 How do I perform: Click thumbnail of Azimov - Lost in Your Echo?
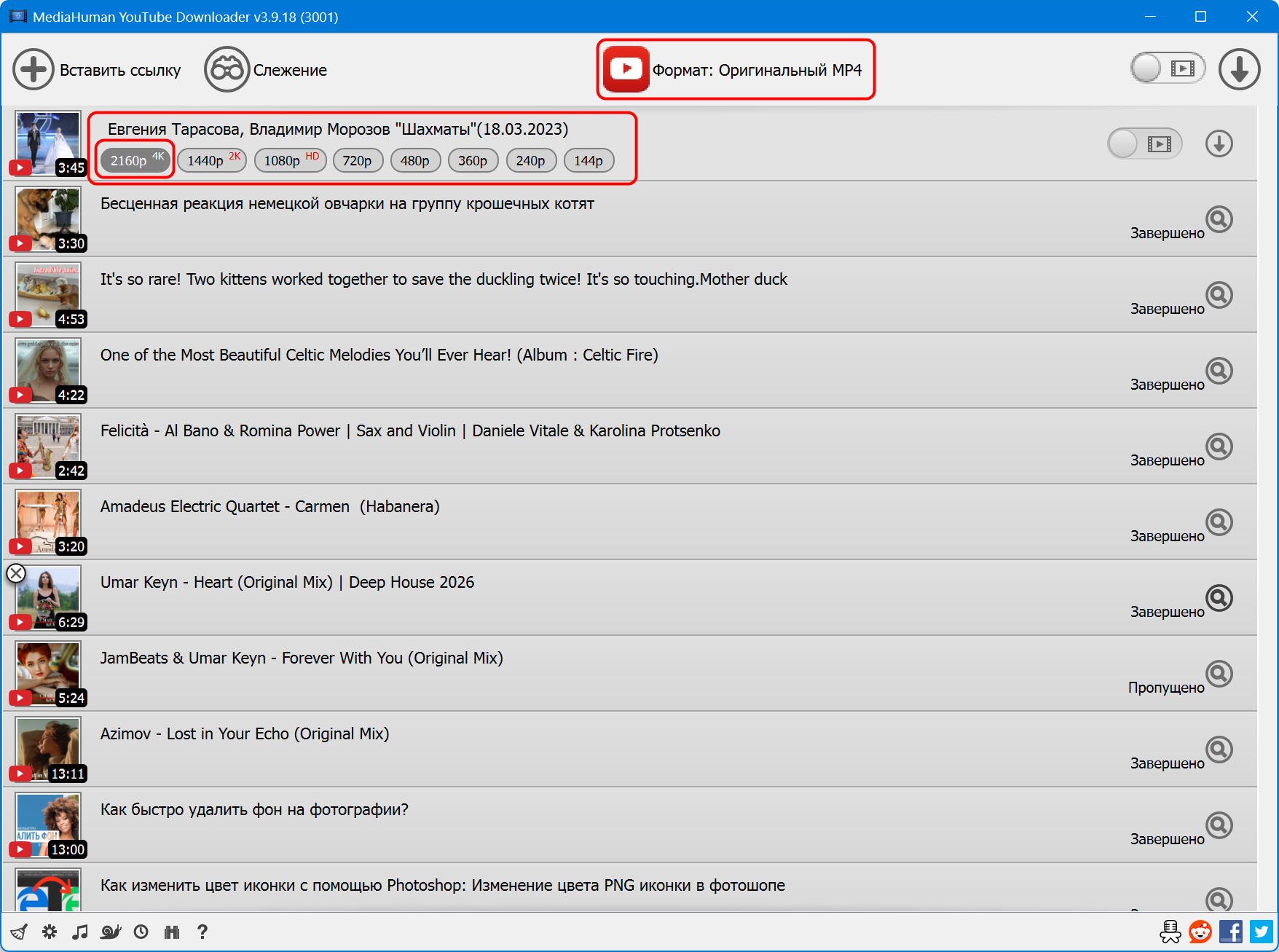point(48,747)
